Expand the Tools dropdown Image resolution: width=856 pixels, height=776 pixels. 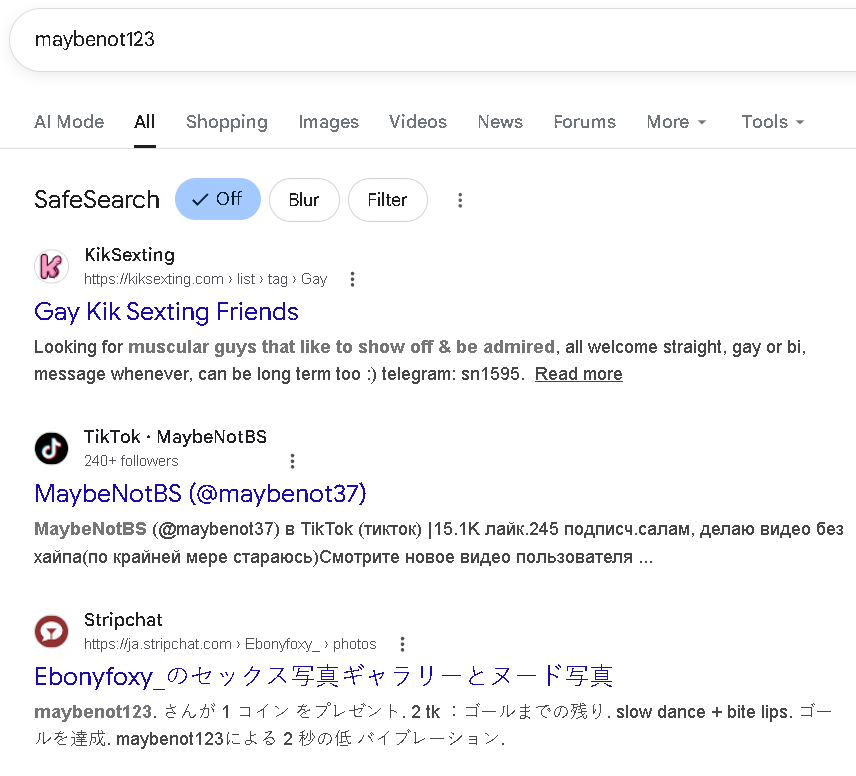[772, 122]
